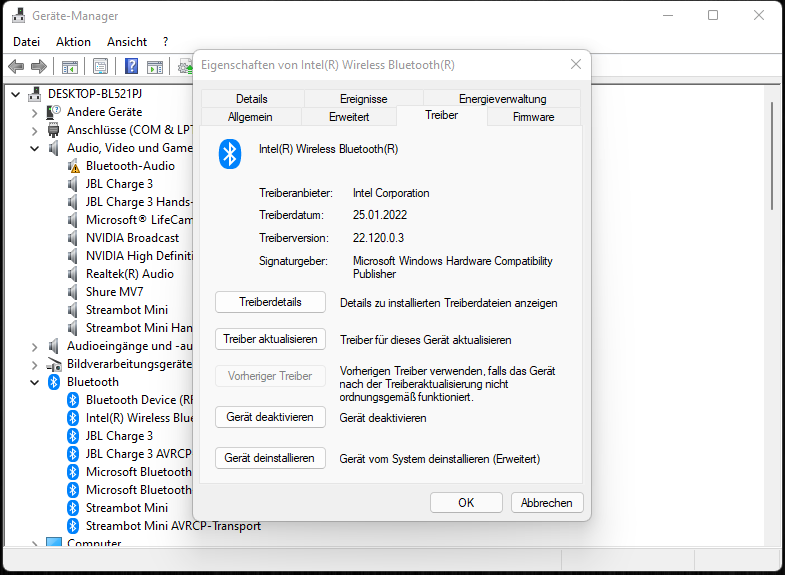Screen dimensions: 785x575
Task: Switch to the Details tab
Action: click(252, 99)
